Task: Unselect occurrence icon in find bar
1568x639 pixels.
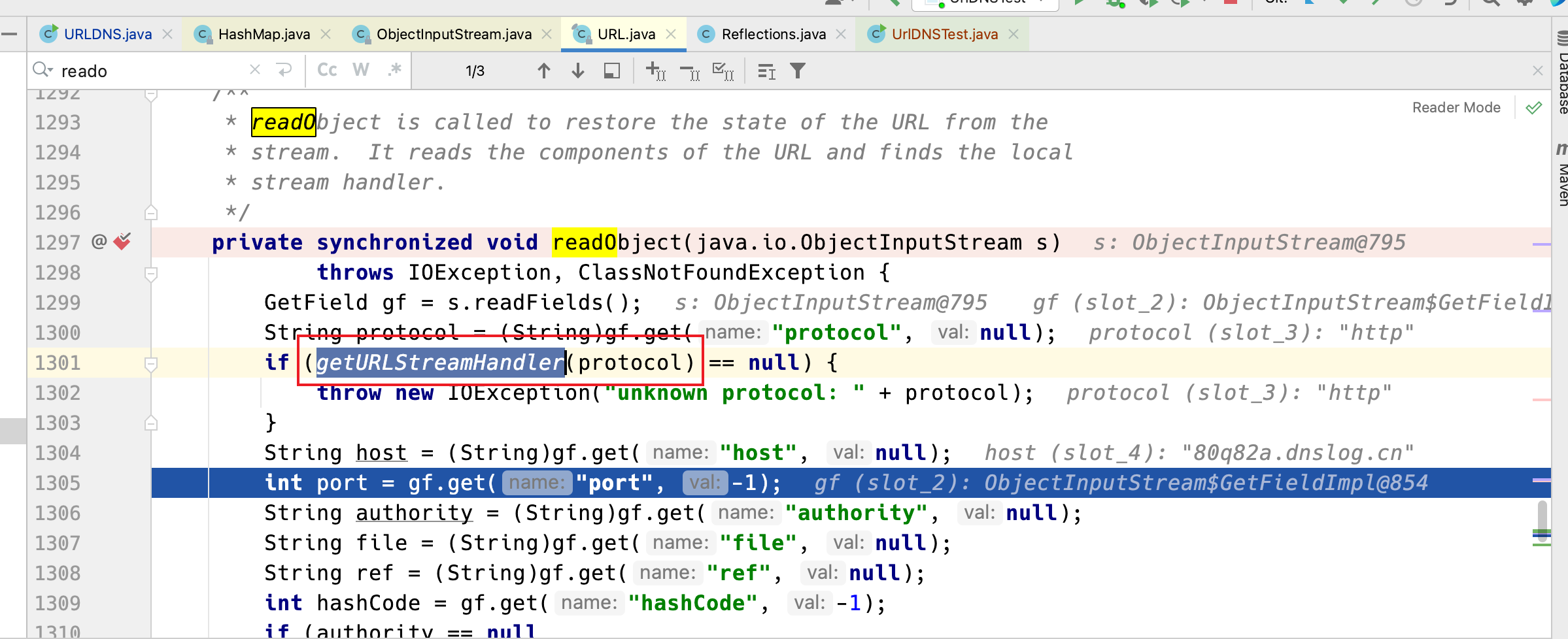Action: tap(690, 71)
